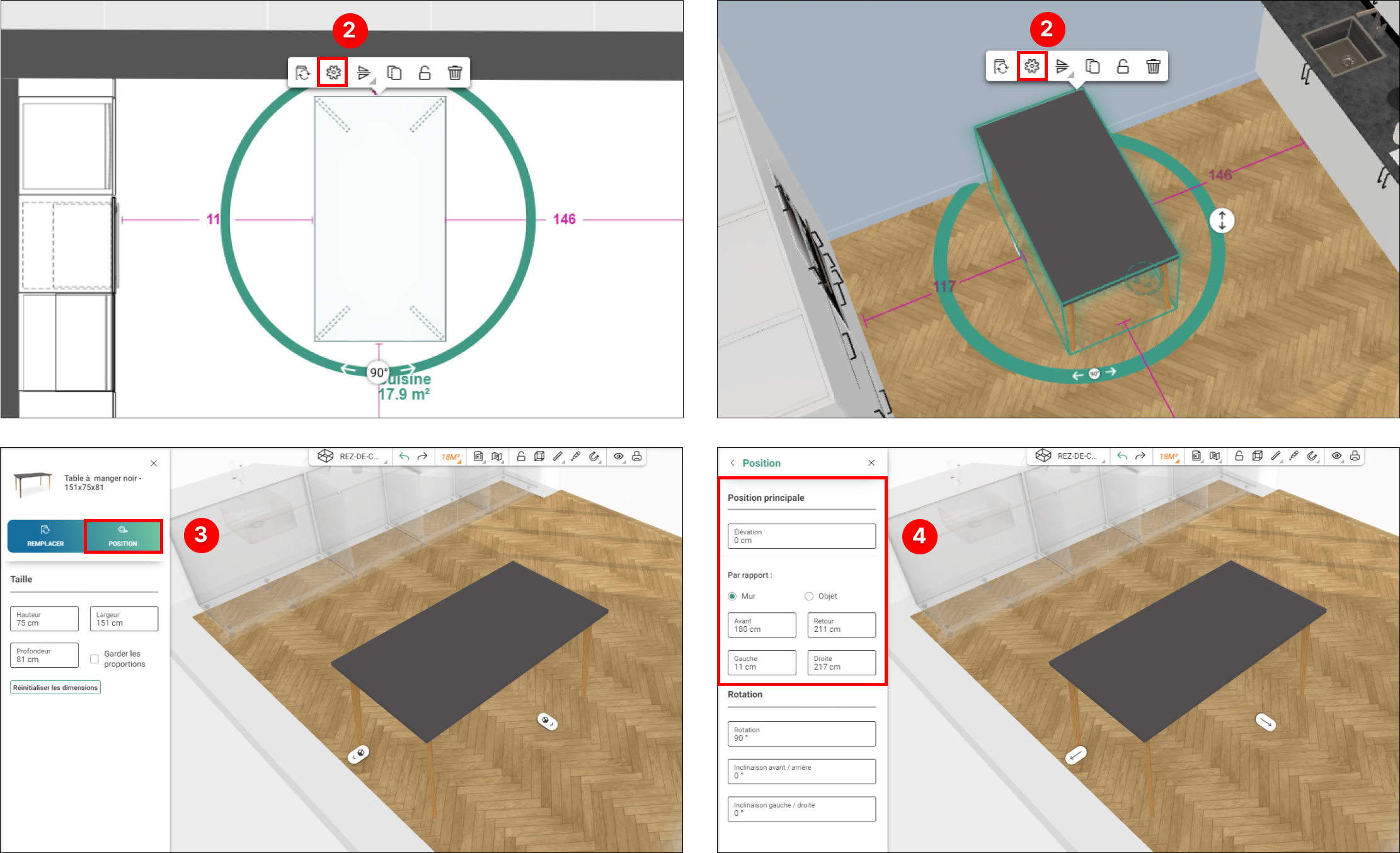Viewport: 1400px width, 853px height.
Task: Click Largeur 151 cm field
Action: click(x=124, y=619)
